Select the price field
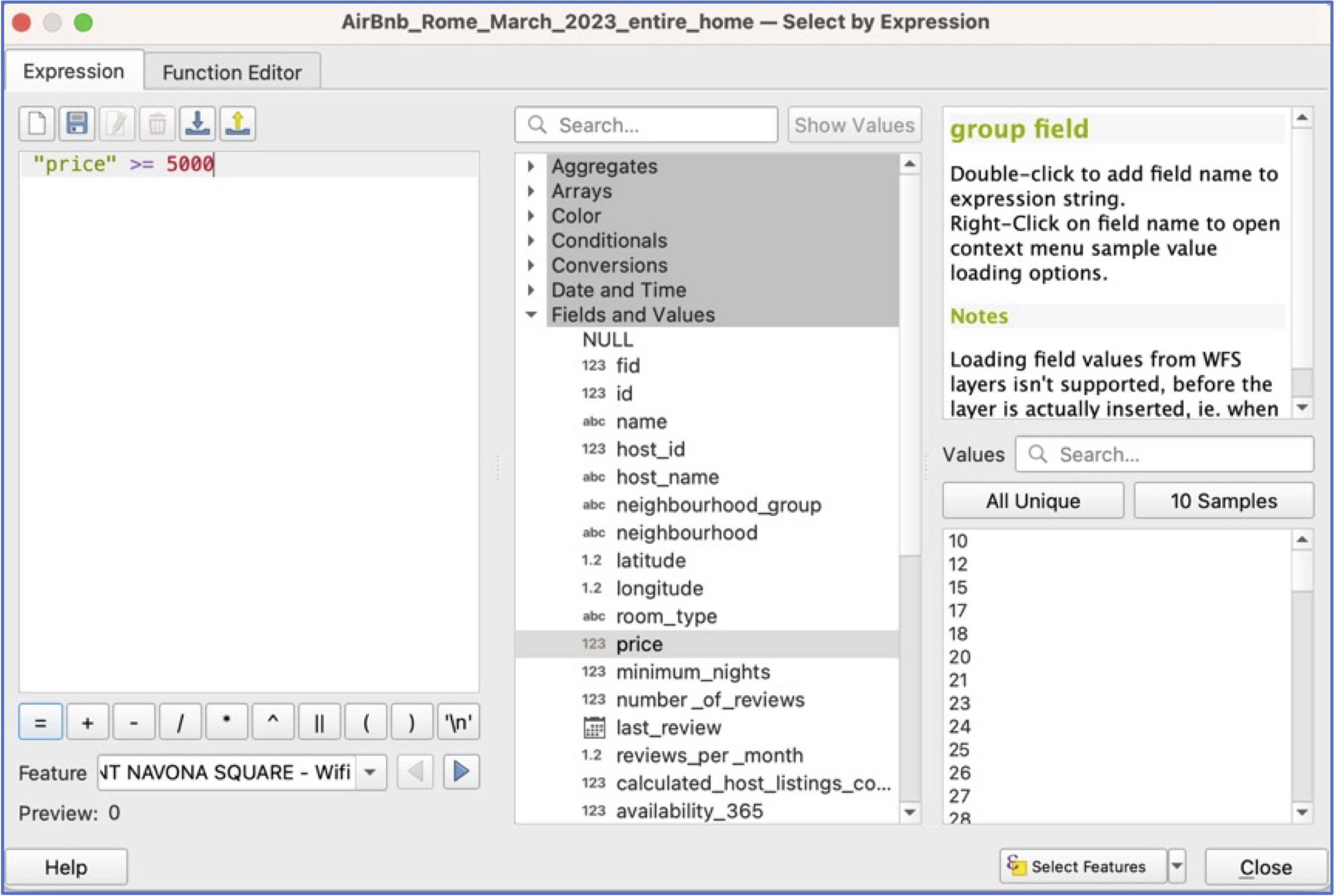Image resolution: width=1336 pixels, height=896 pixels. [x=707, y=644]
